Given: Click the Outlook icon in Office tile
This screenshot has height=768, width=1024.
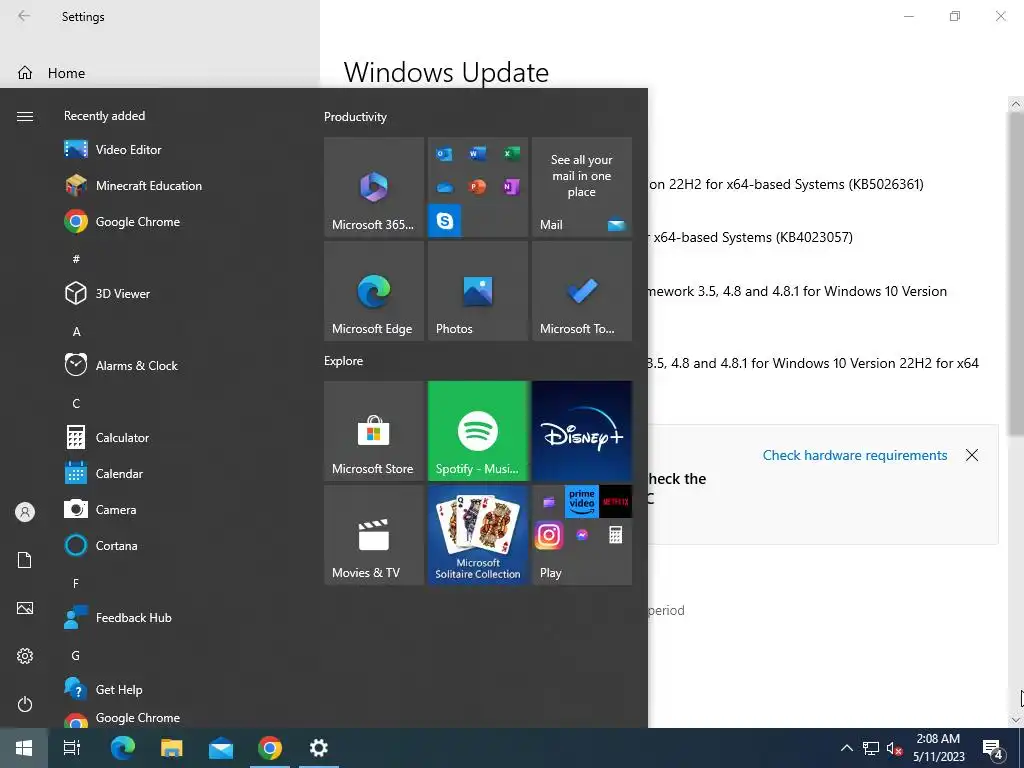Looking at the screenshot, I should point(444,154).
